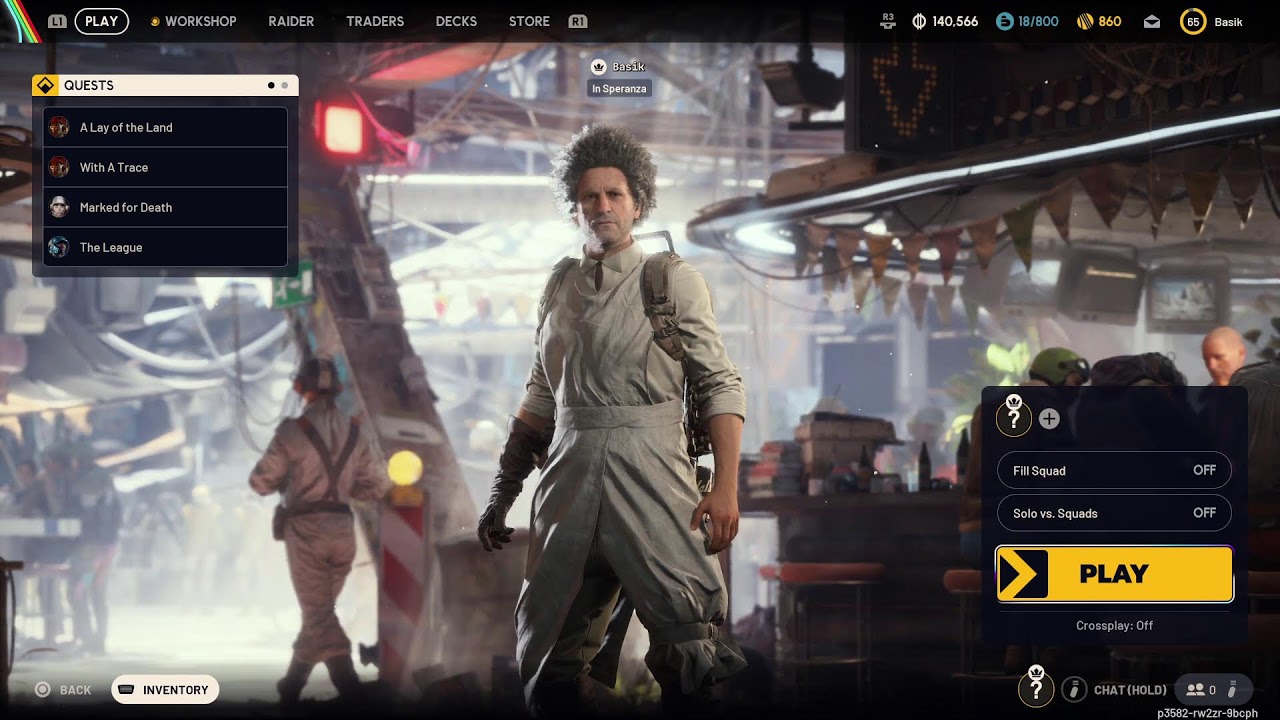The height and width of the screenshot is (720, 1280).
Task: Click the L1 previous-tab bumper icon
Action: 57,21
